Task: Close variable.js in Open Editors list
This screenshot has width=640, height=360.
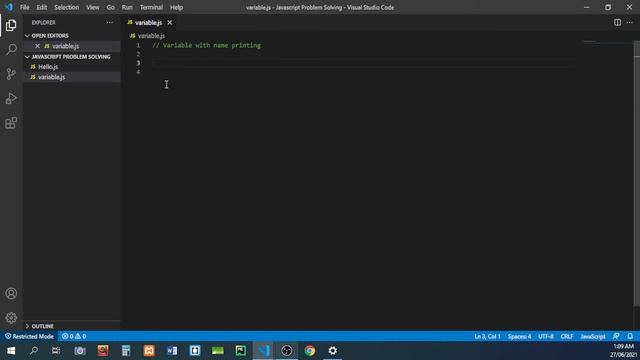Action: pos(38,46)
